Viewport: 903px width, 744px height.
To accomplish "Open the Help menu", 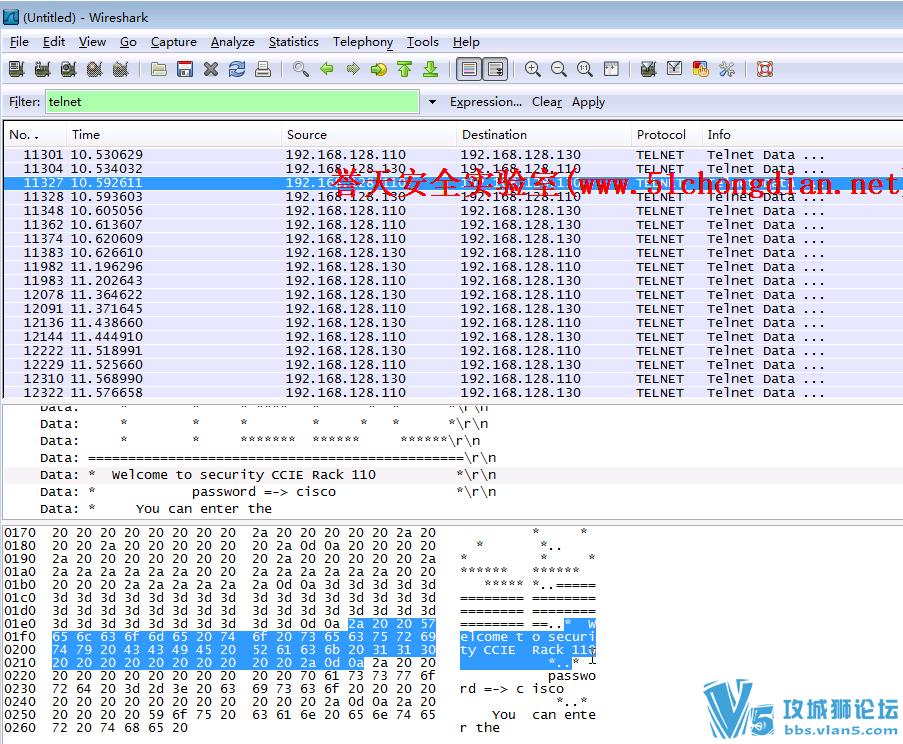I will [466, 42].
